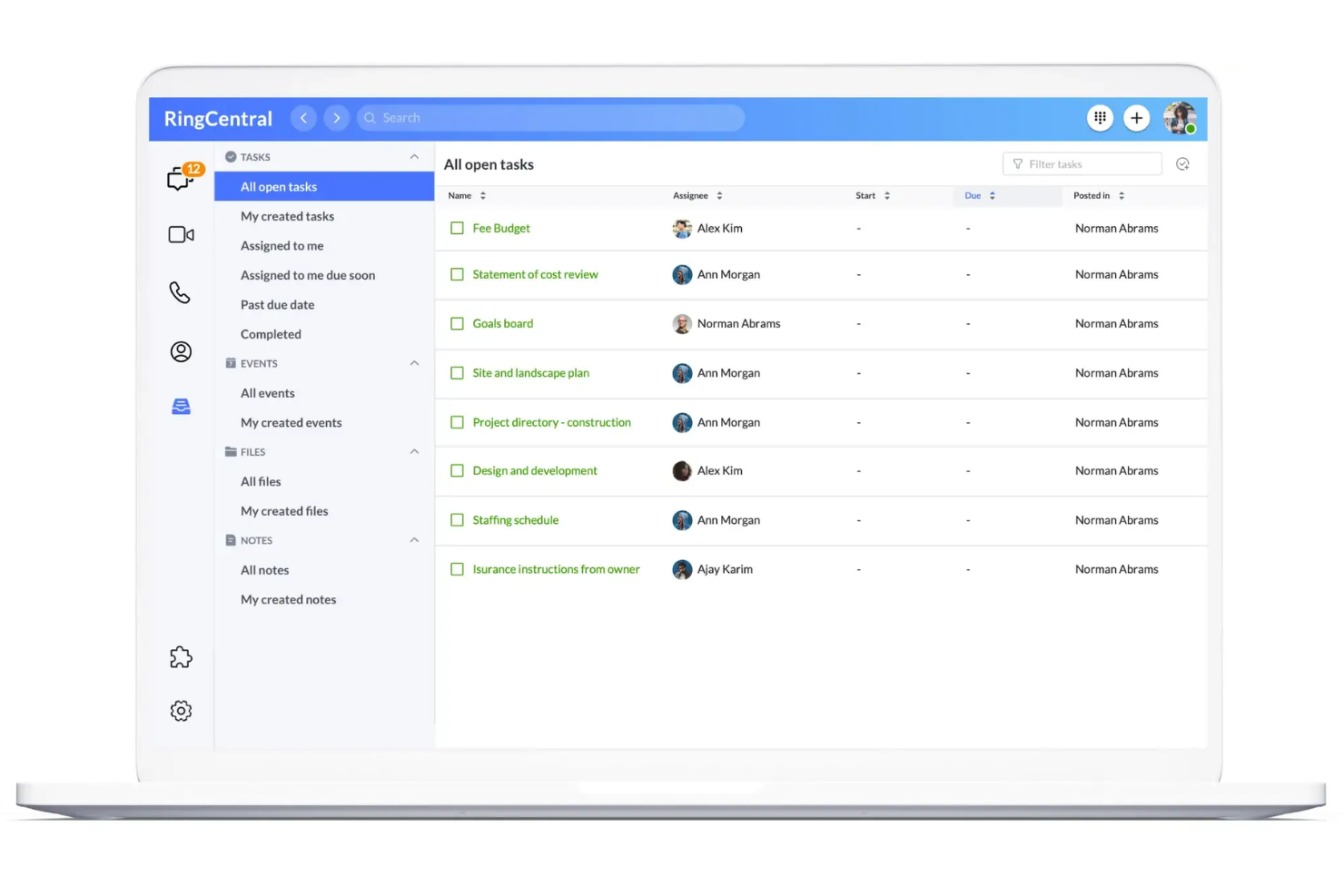Sort tasks by Due date
1344x896 pixels.
click(x=973, y=195)
